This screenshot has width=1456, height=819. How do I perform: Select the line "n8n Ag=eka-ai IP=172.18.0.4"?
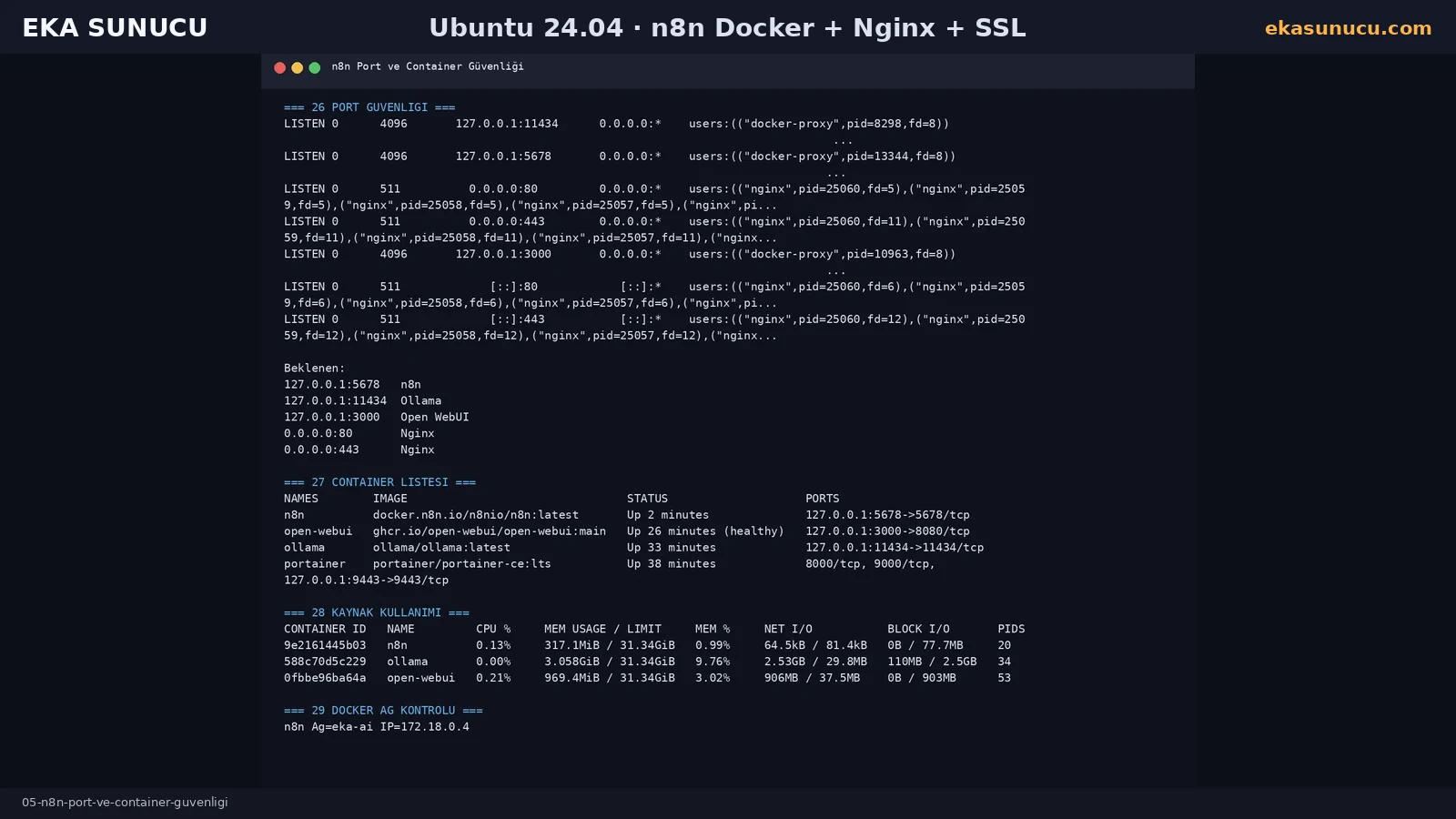click(377, 727)
